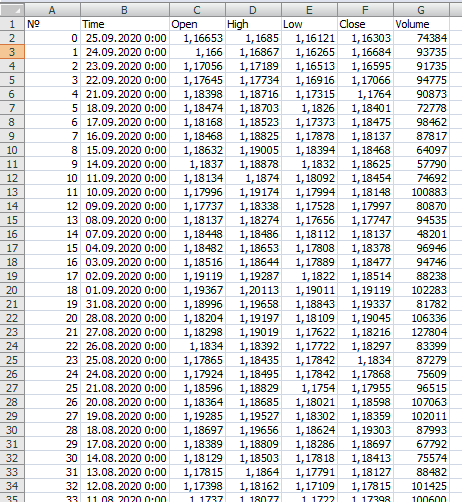This screenshot has height=502, width=462.
Task: Select row 34 header
Action: click(x=12, y=486)
